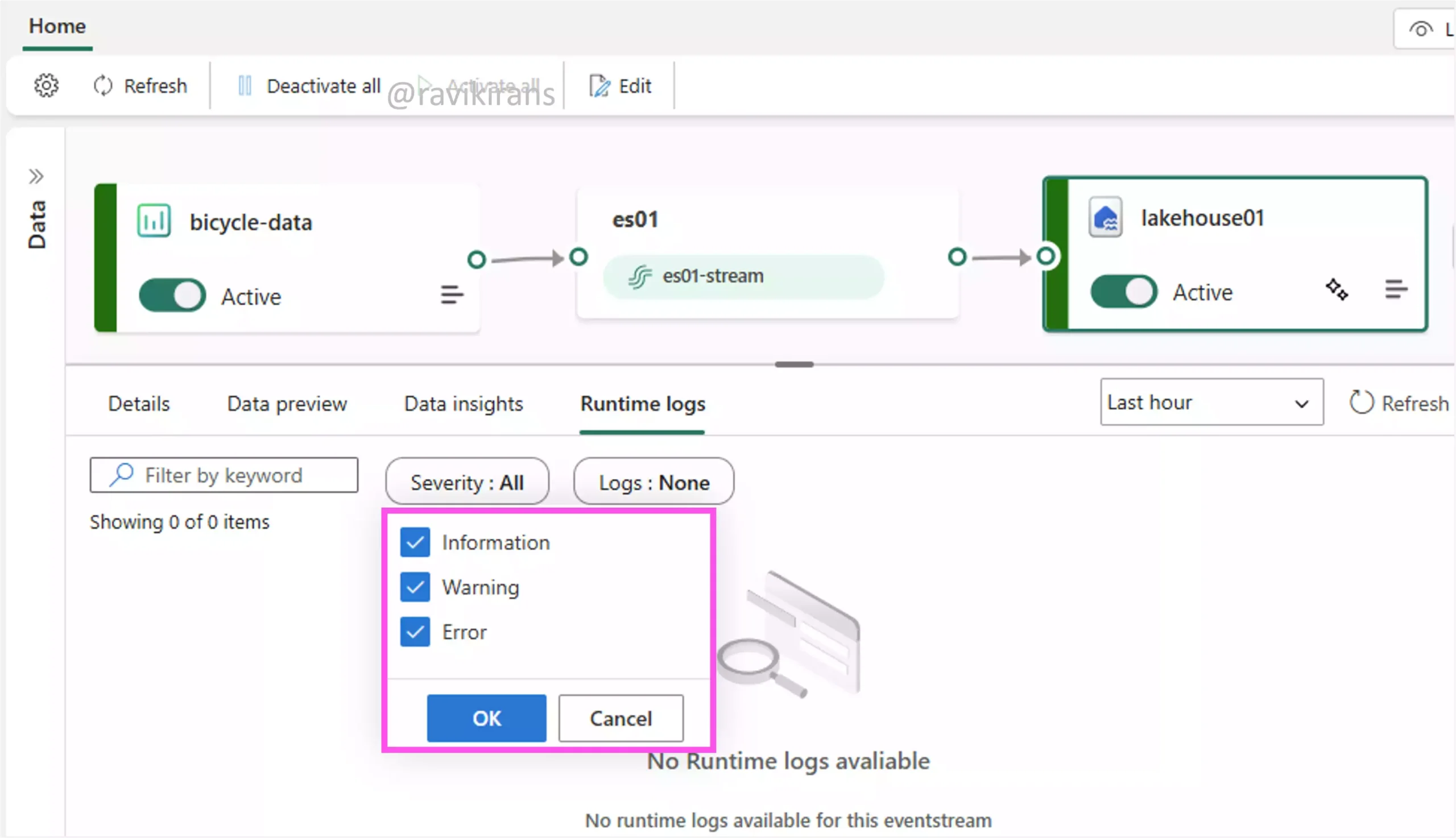
Task: Click bicycle-data output connector circle
Action: (477, 260)
